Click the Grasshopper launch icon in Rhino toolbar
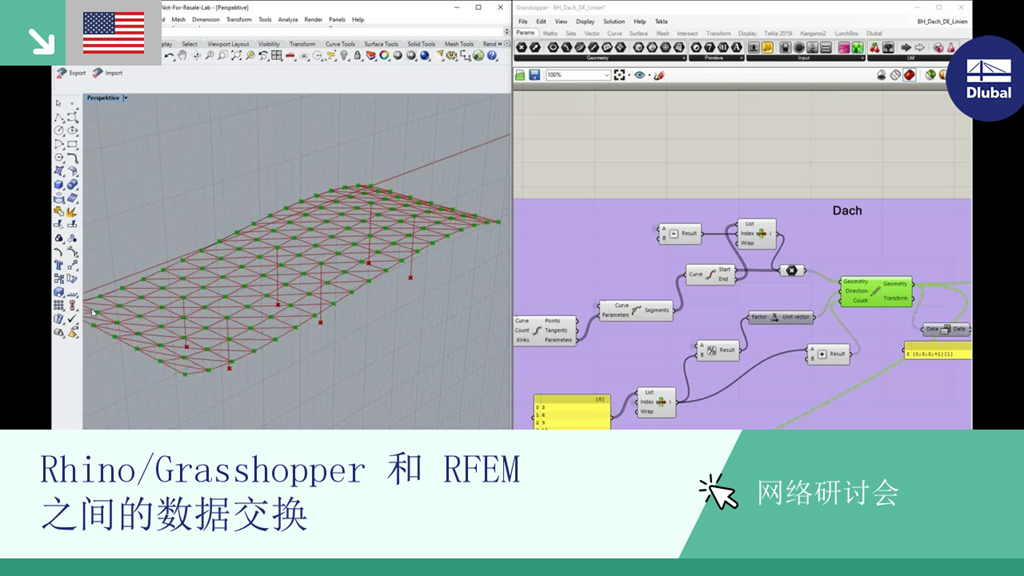 click(x=479, y=56)
